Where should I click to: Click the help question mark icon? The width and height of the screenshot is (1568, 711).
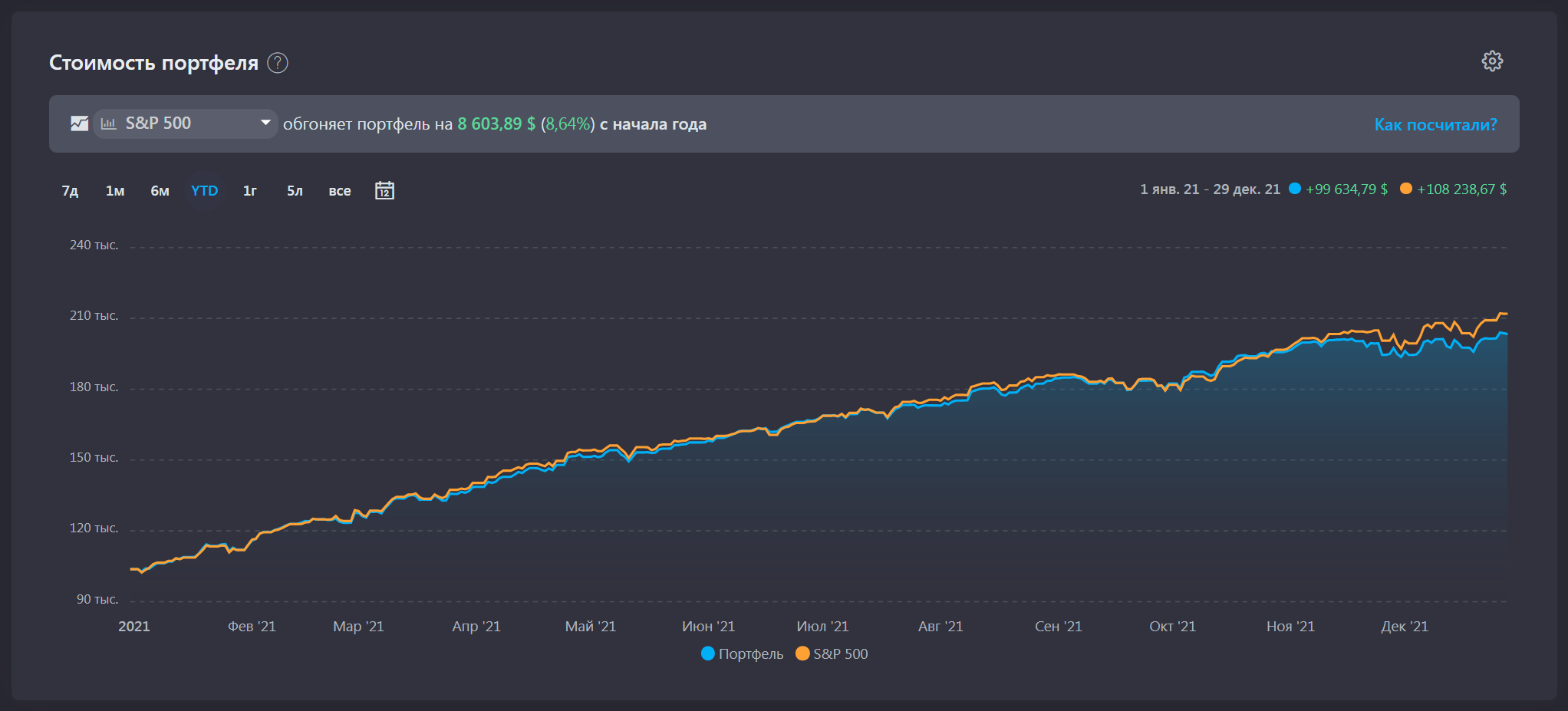(x=278, y=63)
